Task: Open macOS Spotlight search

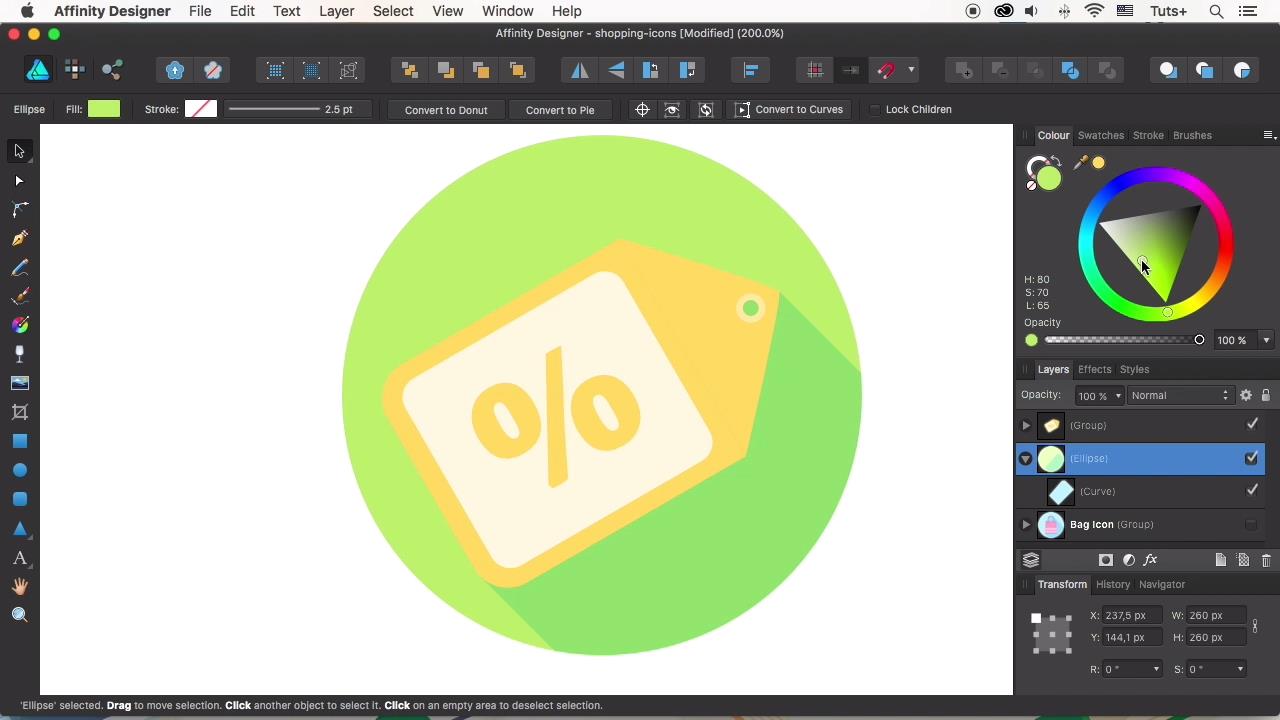Action: point(1216,11)
